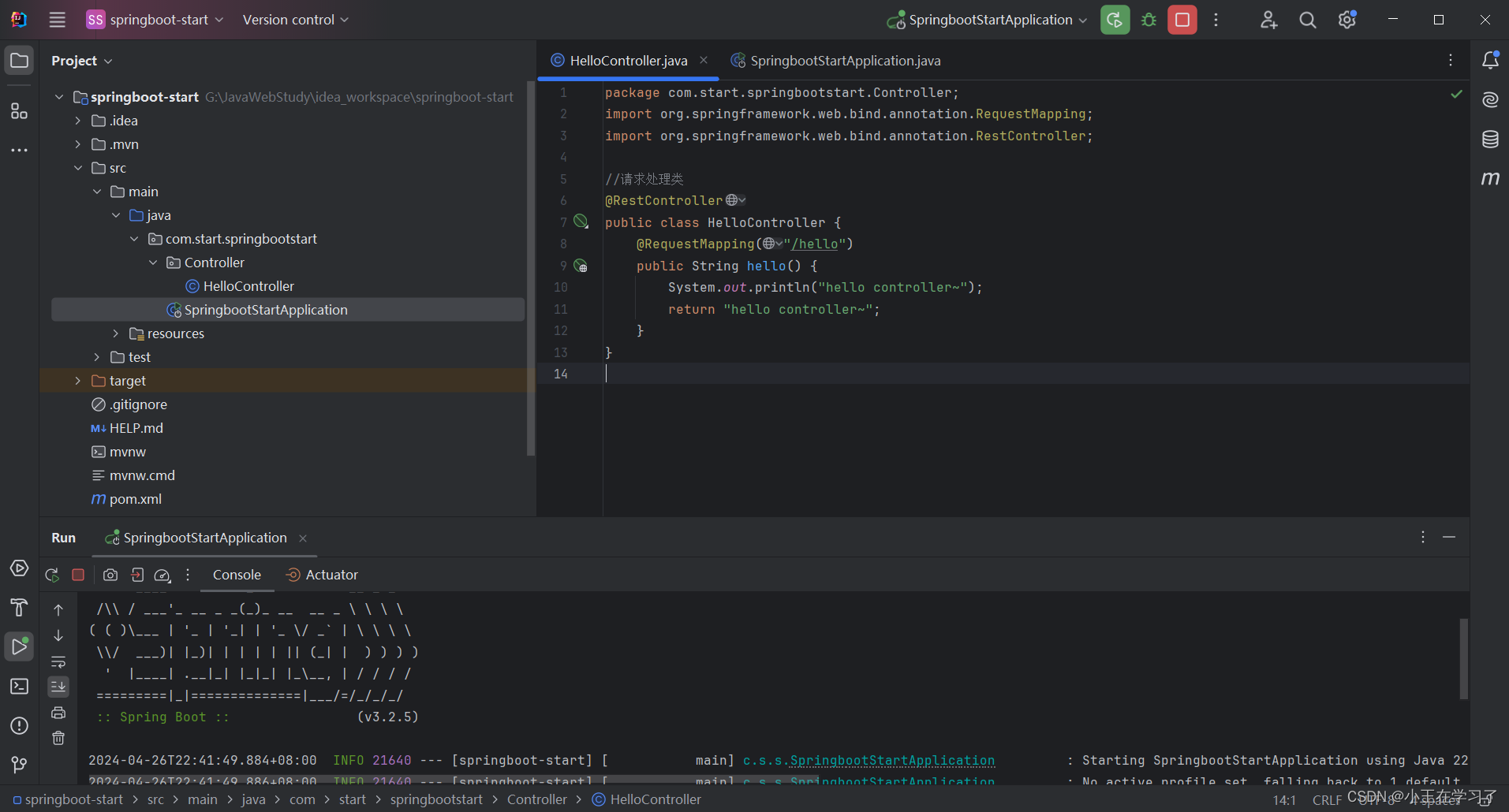Open the main hamburger menu

click(56, 20)
